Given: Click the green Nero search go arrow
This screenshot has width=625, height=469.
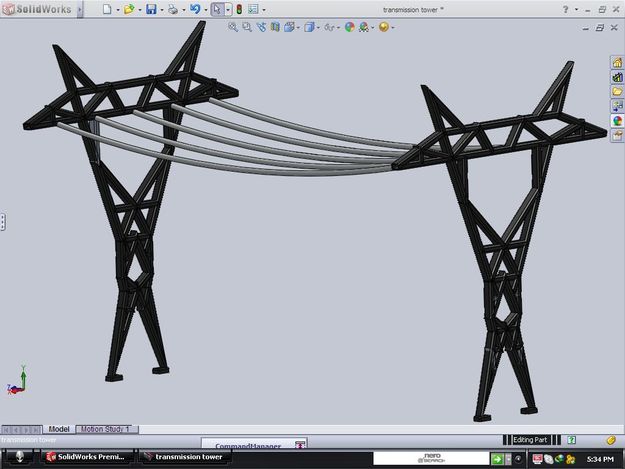Looking at the screenshot, I should 497,459.
